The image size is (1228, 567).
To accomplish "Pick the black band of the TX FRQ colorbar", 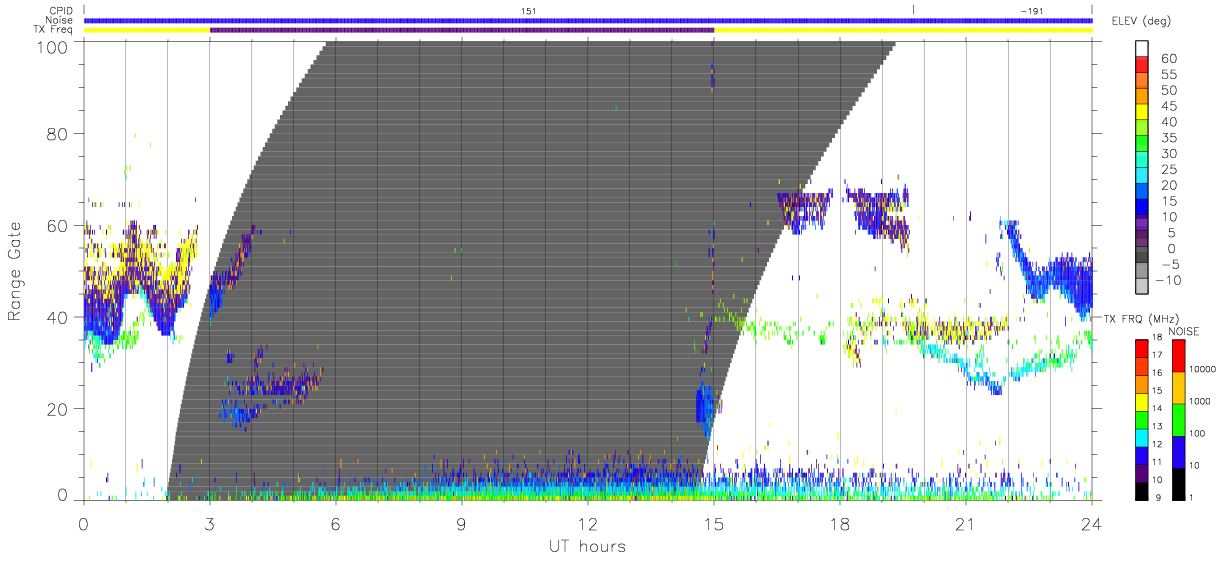I will pyautogui.click(x=1142, y=492).
